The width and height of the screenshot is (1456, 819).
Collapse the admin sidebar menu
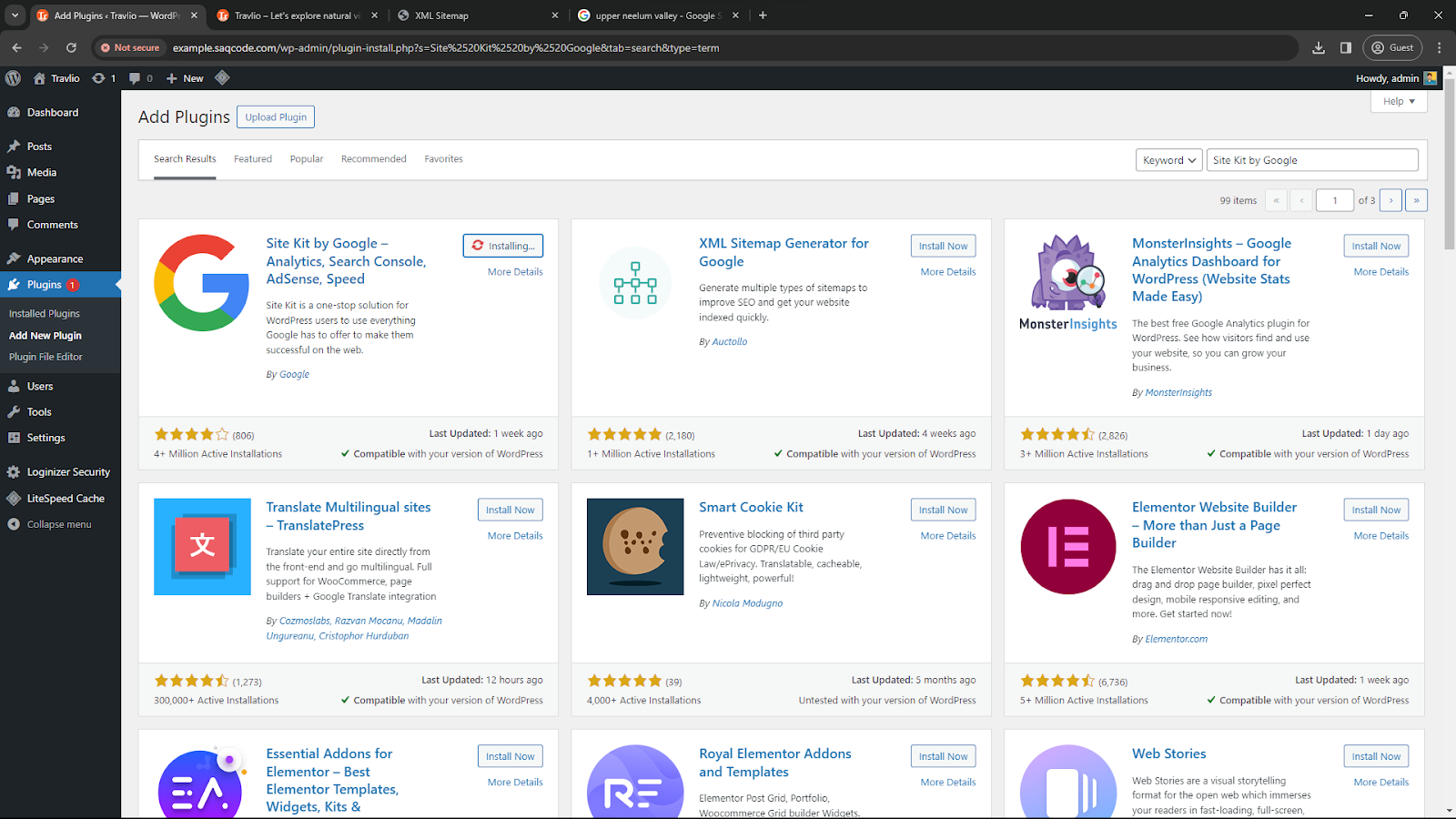coord(60,524)
